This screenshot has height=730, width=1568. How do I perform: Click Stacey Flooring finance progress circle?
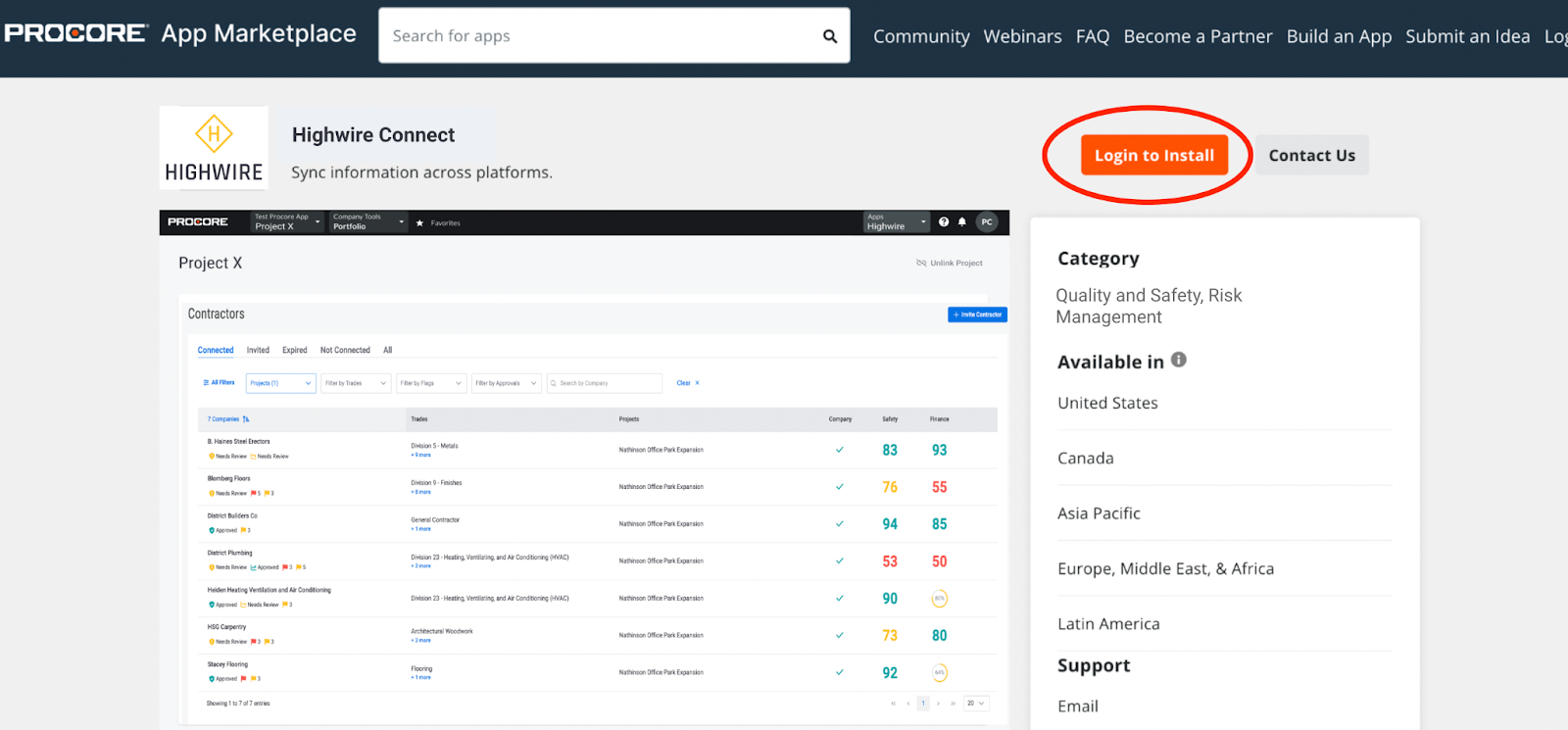point(939,672)
